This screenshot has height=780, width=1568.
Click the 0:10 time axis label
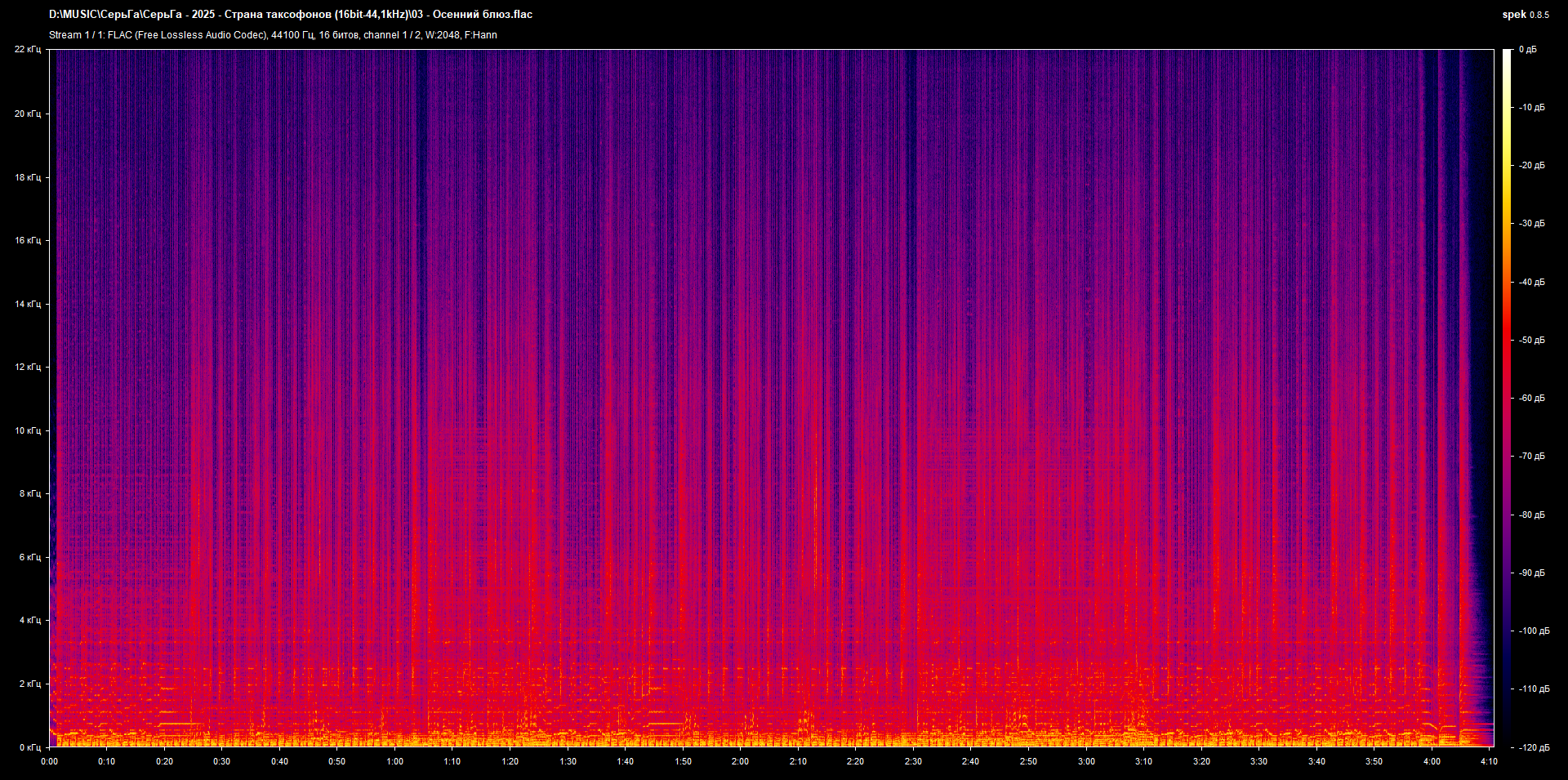point(107,761)
